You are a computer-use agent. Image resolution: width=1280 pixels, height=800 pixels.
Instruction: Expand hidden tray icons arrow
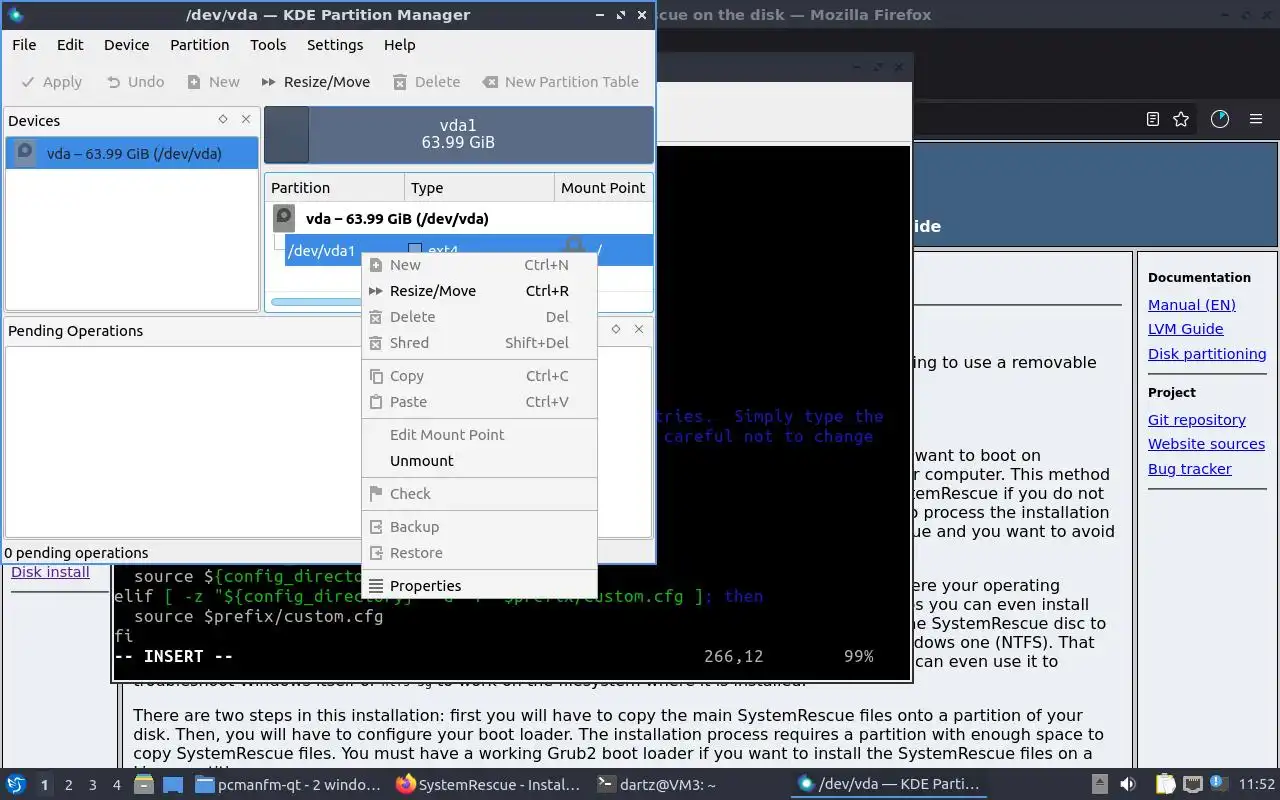(x=1099, y=785)
